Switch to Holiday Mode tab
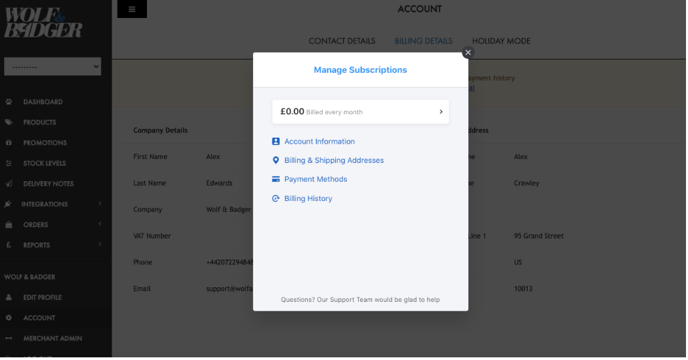 click(501, 41)
